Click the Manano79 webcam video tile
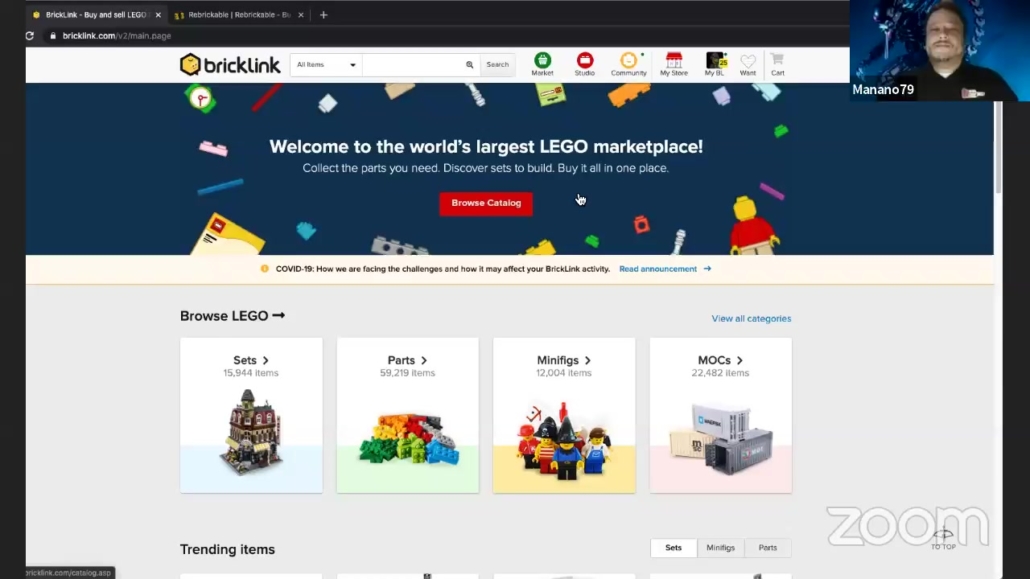Viewport: 1030px width, 579px height. [939, 51]
